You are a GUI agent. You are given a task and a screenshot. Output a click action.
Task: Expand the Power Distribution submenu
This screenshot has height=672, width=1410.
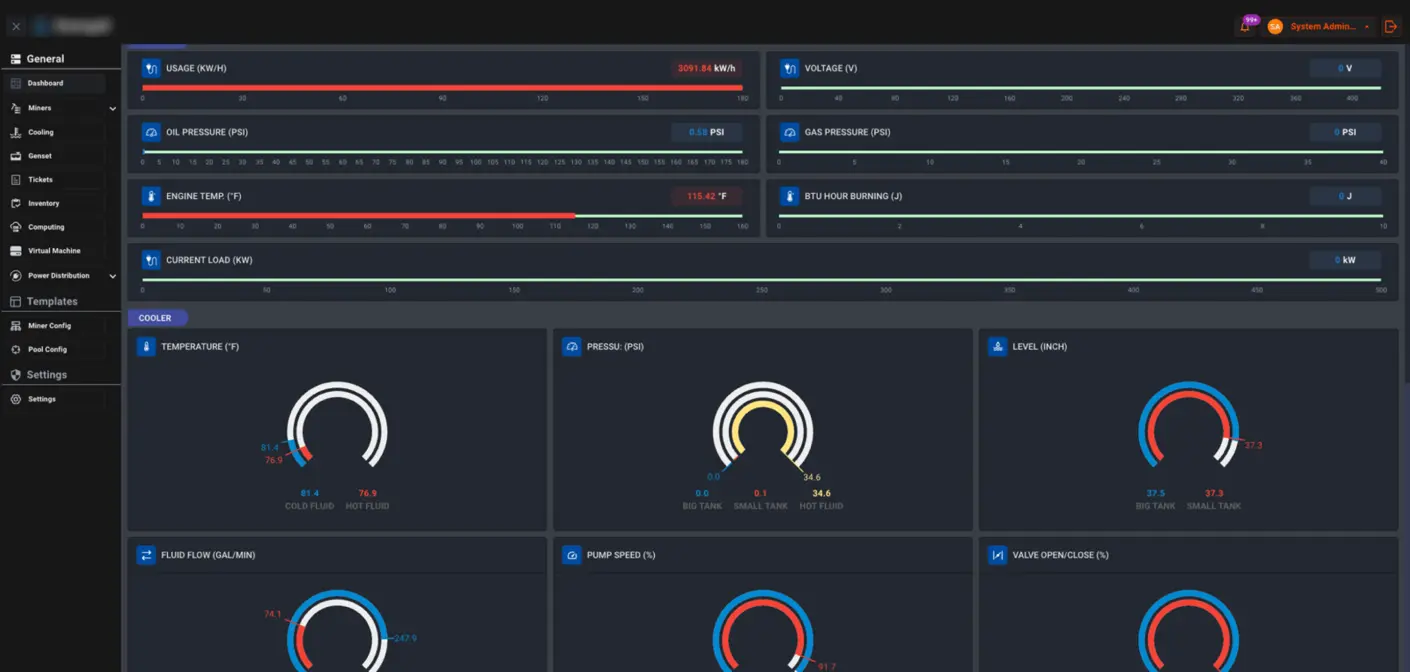tap(112, 276)
